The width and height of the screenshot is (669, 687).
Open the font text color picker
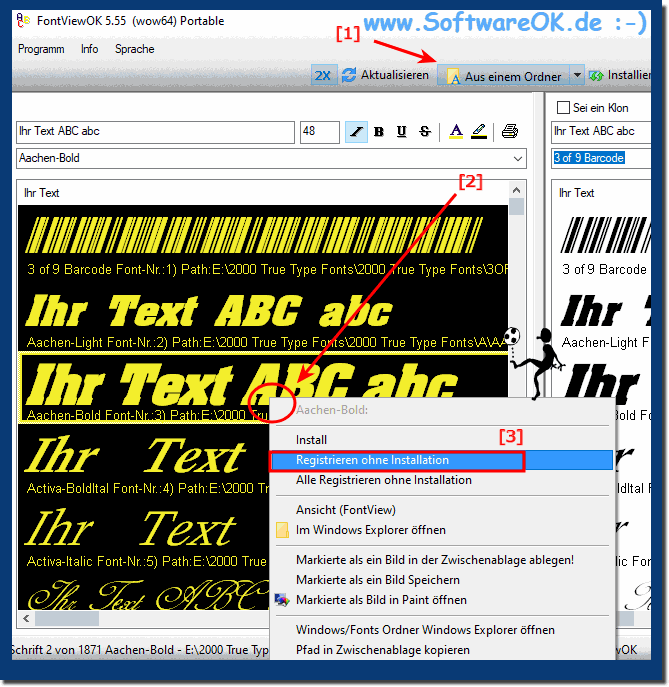(x=456, y=131)
